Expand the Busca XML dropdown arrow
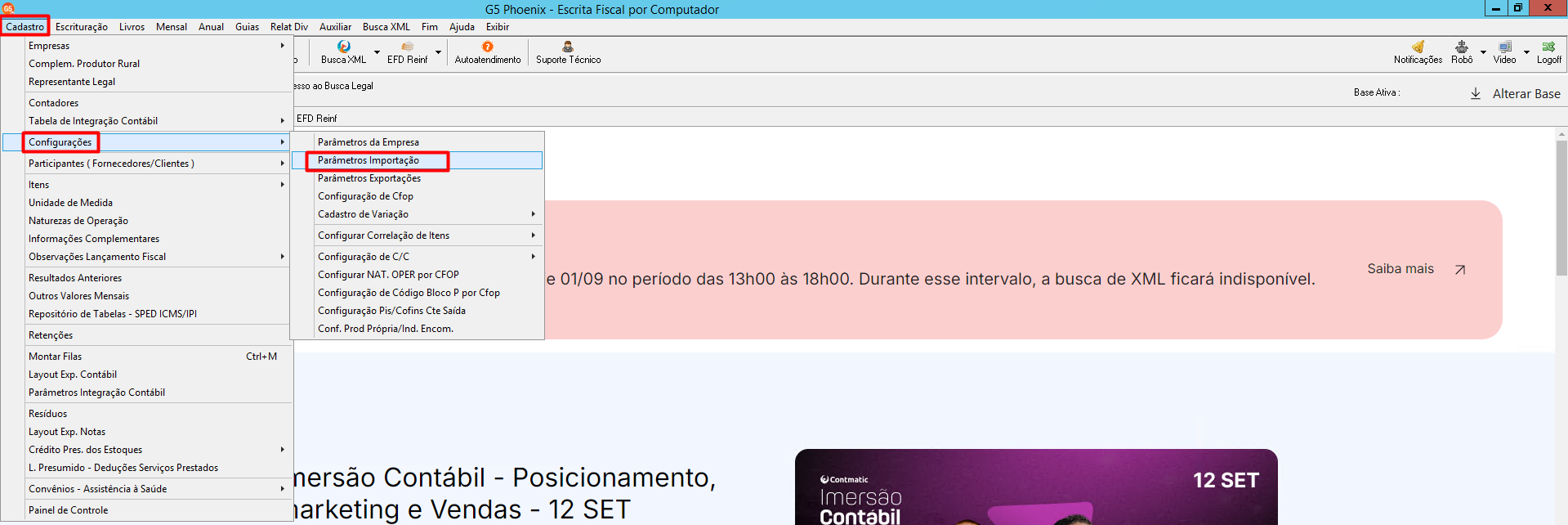Viewport: 1568px width, 525px height. (377, 52)
